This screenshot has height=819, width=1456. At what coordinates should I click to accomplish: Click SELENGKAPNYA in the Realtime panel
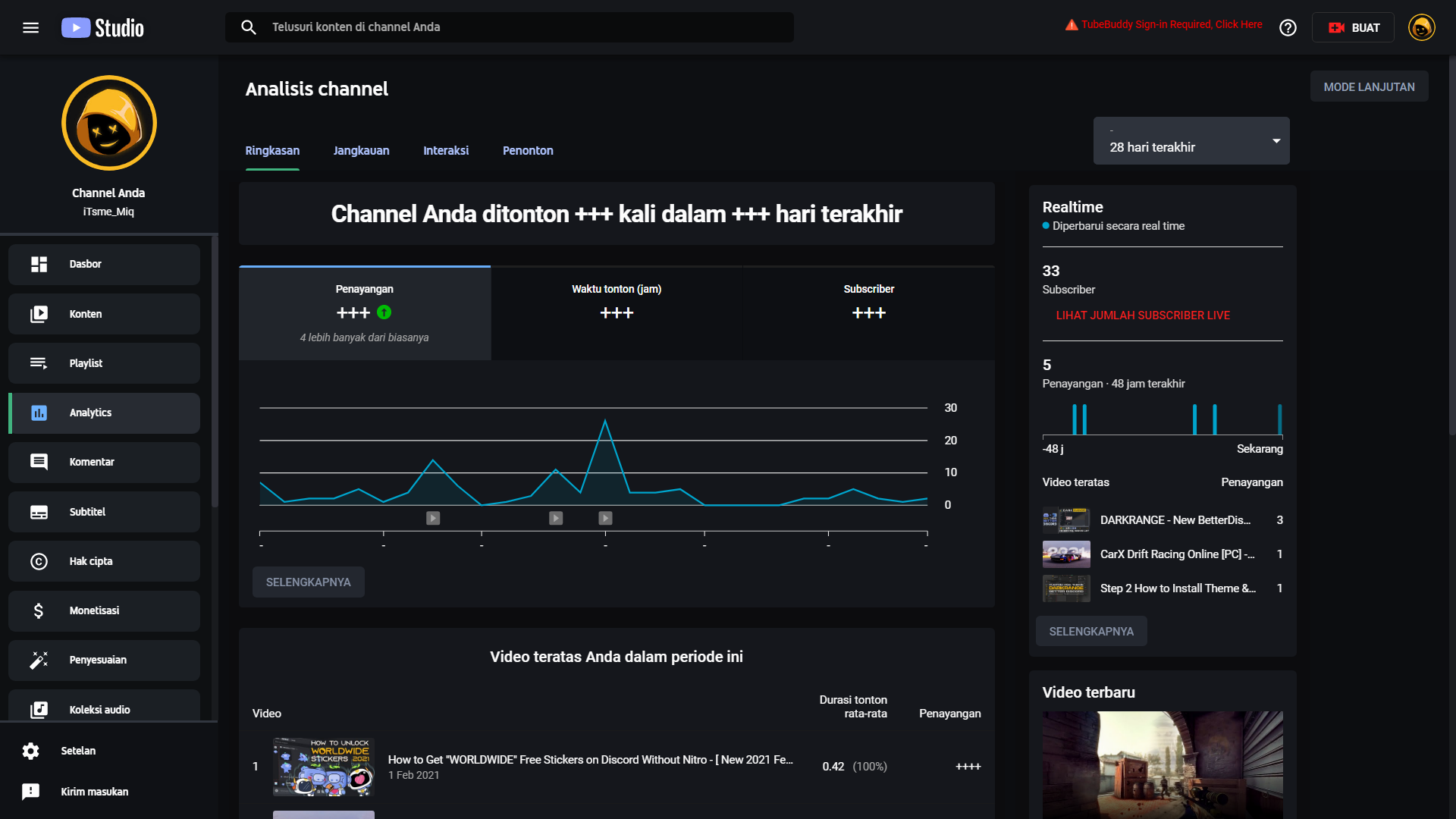pyautogui.click(x=1091, y=632)
